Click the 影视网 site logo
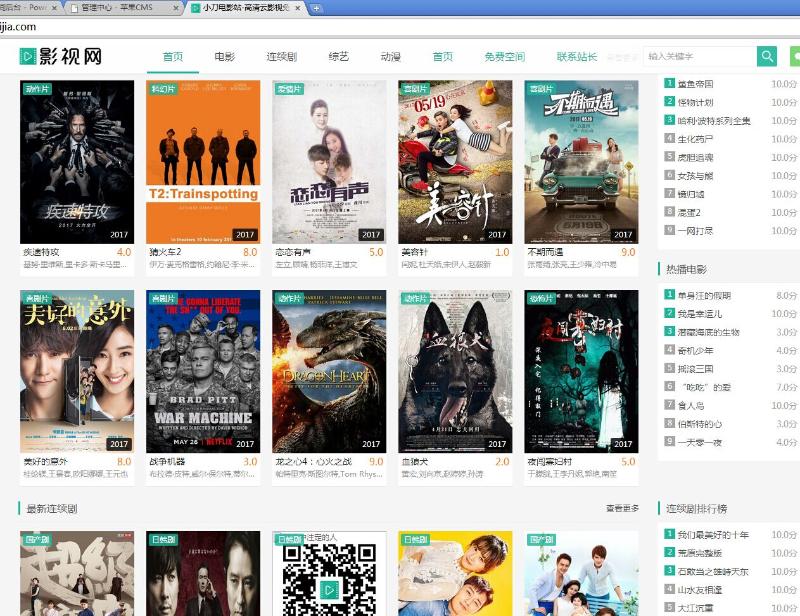 [61, 56]
